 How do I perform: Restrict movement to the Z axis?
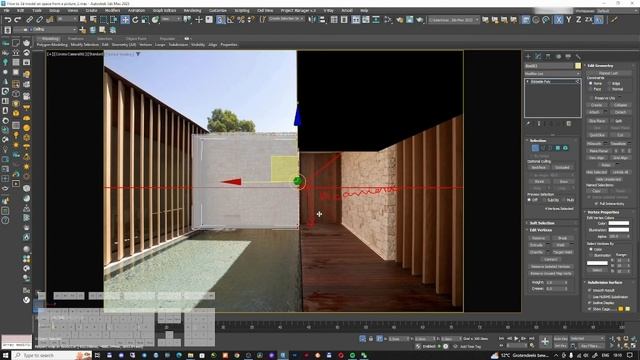pos(578,20)
